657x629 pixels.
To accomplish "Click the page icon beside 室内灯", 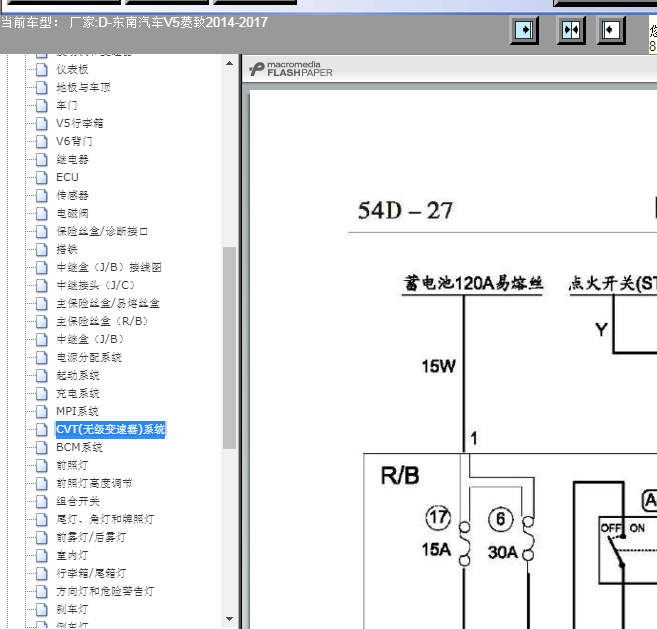I will pos(41,556).
